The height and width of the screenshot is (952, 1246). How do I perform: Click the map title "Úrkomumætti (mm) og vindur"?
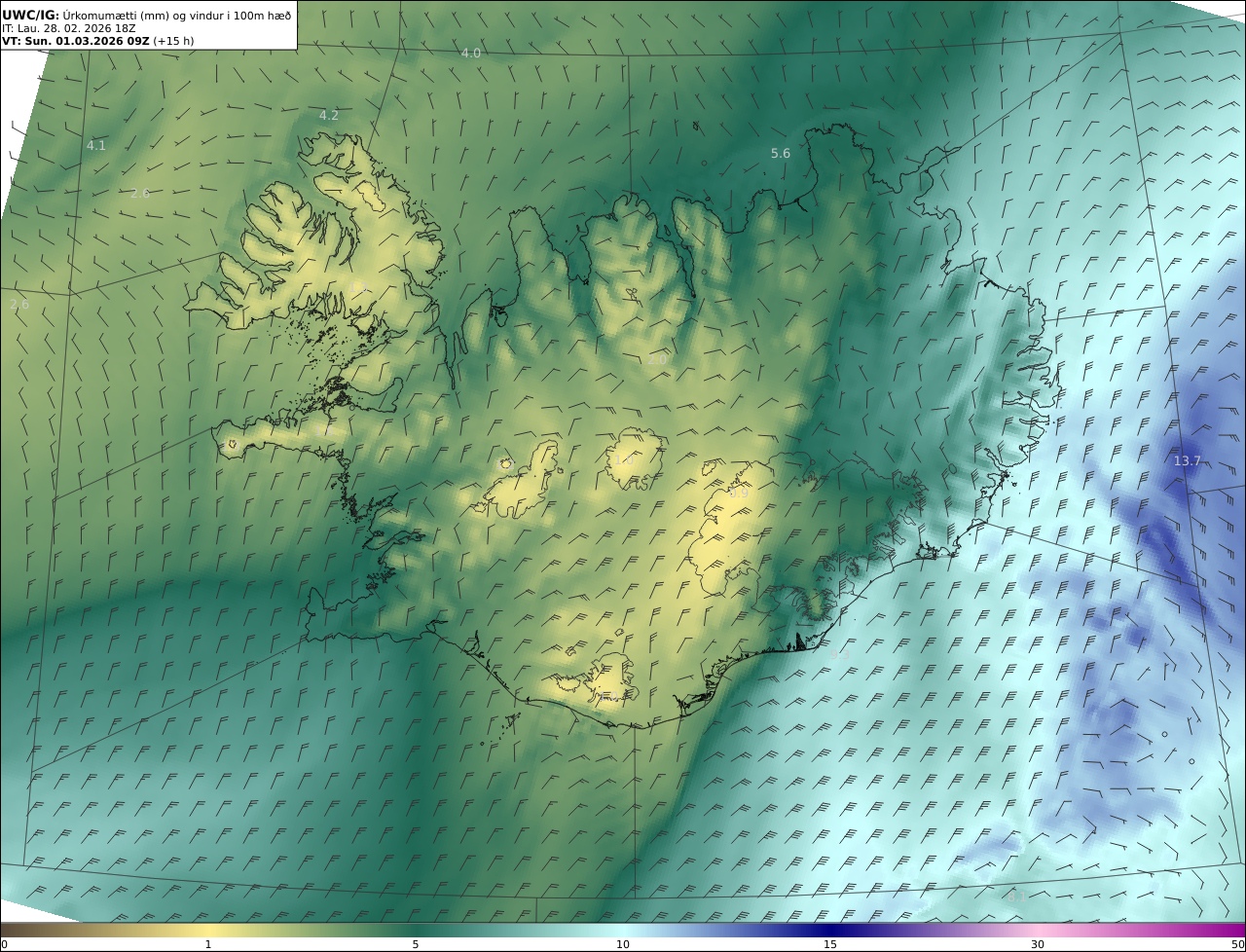143,15
